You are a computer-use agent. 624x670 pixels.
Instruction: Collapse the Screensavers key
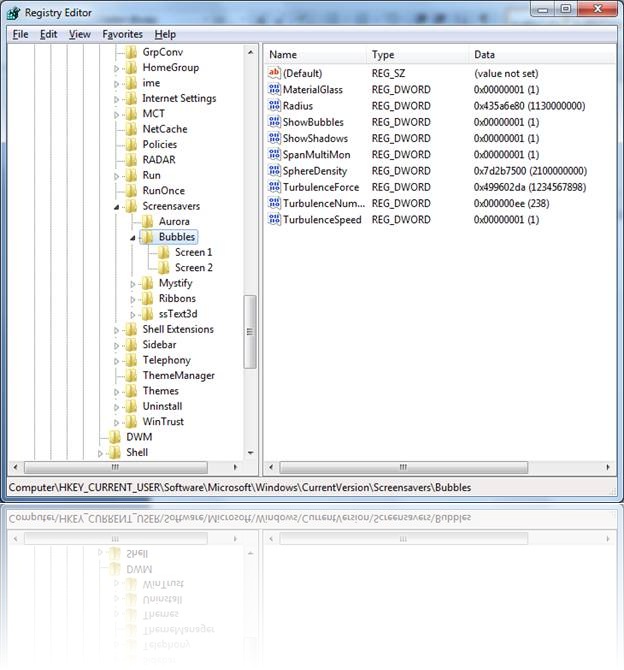coord(116,207)
